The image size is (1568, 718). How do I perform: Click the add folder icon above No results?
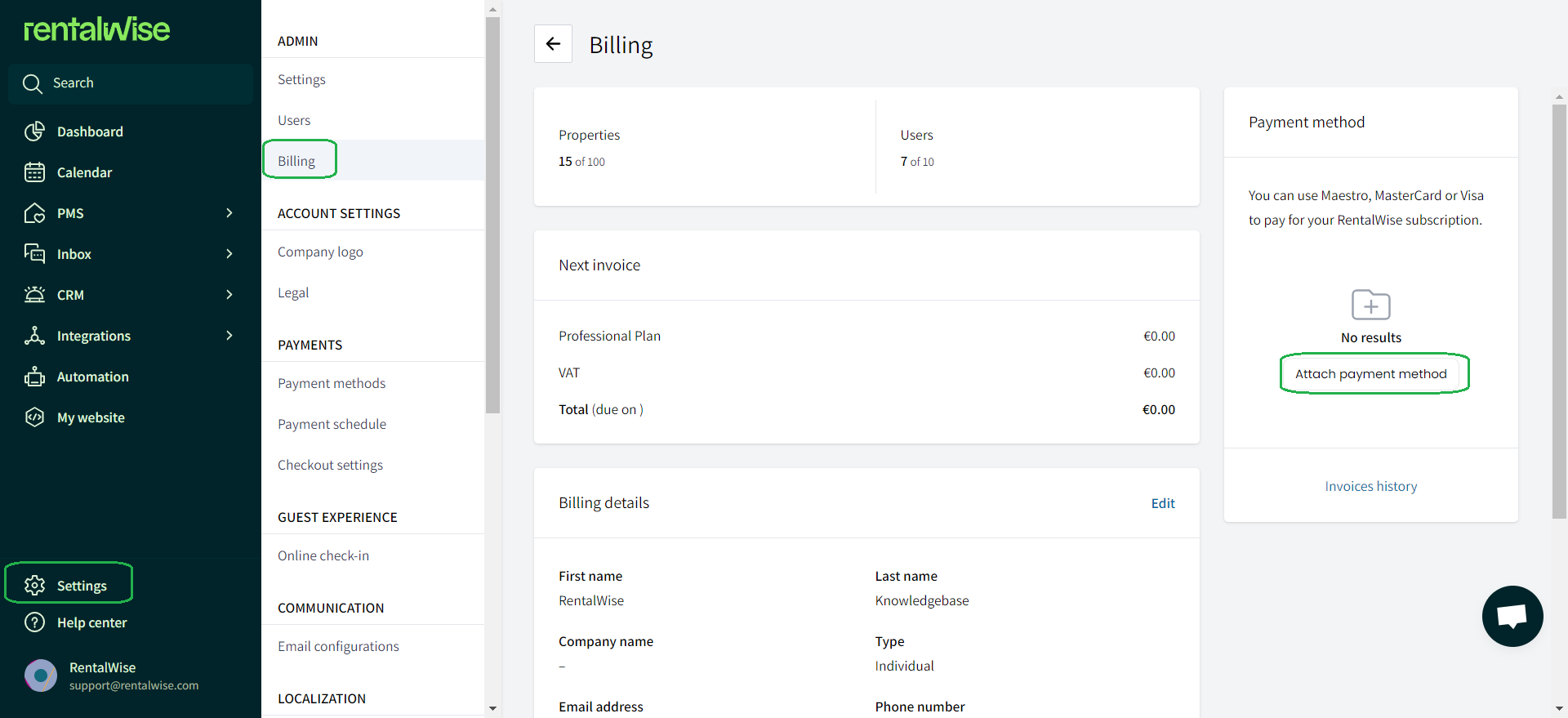(x=1371, y=305)
